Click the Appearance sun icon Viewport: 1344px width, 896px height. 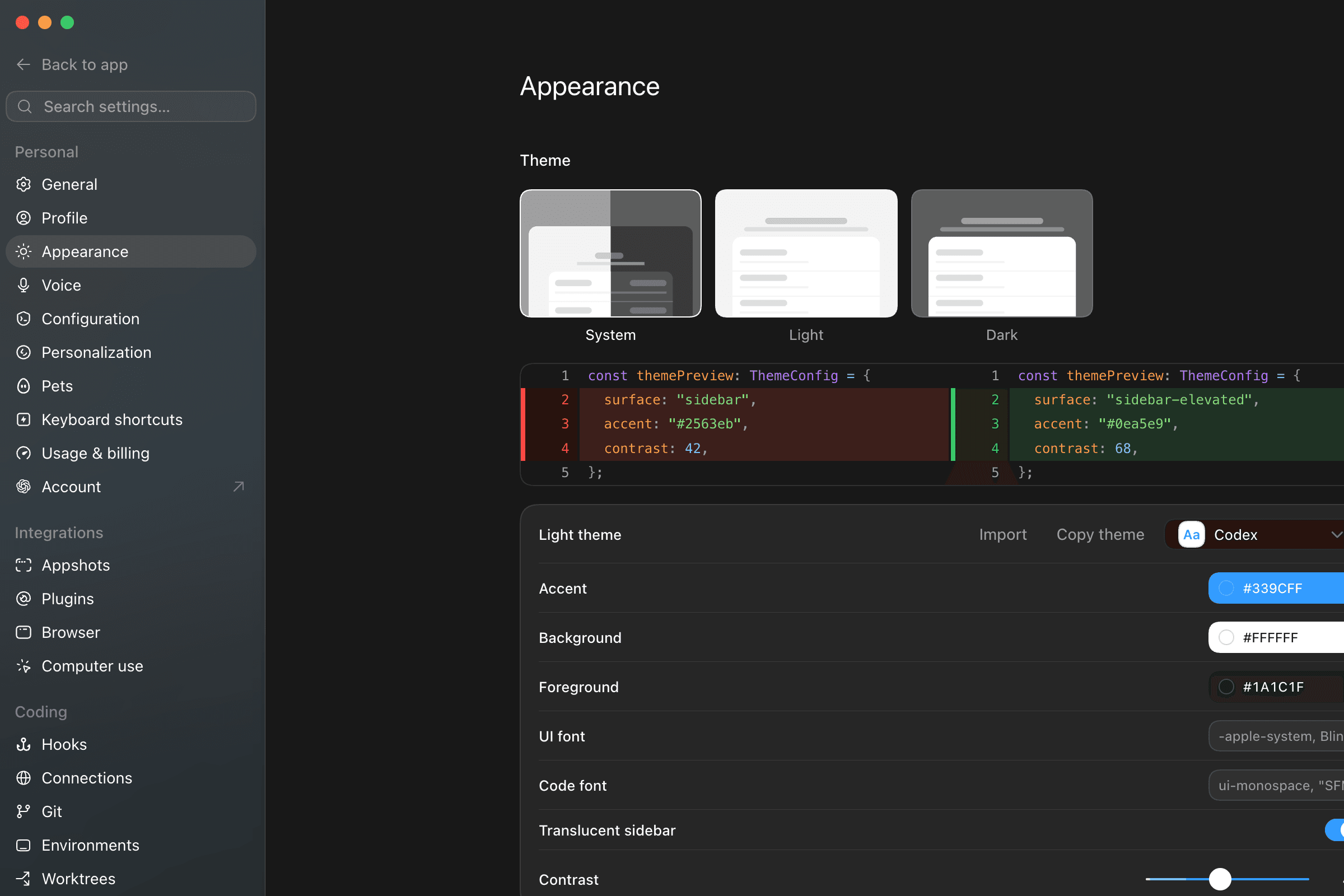pyautogui.click(x=24, y=251)
